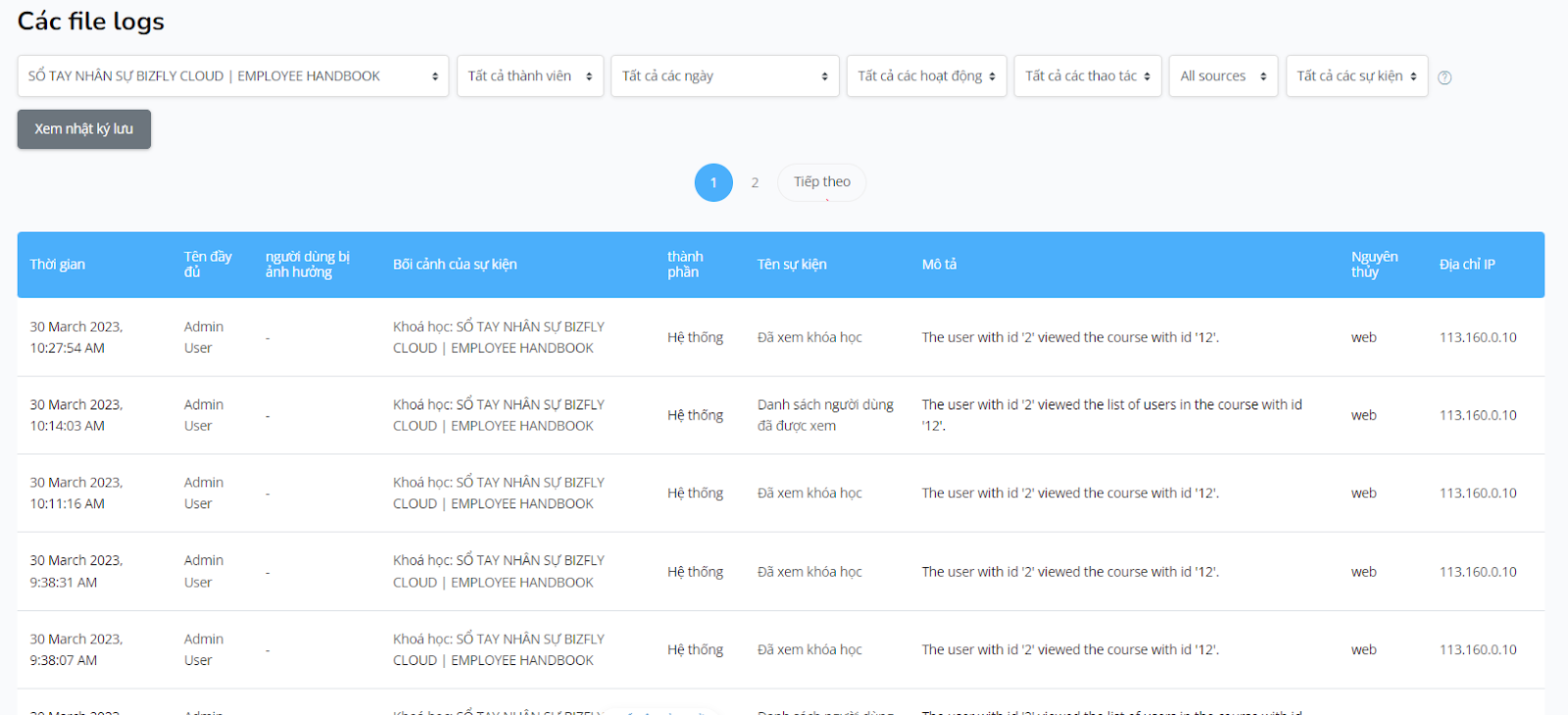Screen dimensions: 1568x715
Task: Open Admin User link in 10:11:16 AM row
Action: [x=204, y=494]
